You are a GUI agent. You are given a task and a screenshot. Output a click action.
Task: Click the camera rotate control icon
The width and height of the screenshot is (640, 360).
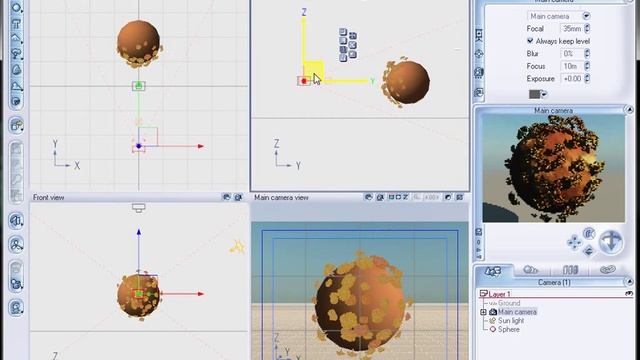pyautogui.click(x=589, y=234)
